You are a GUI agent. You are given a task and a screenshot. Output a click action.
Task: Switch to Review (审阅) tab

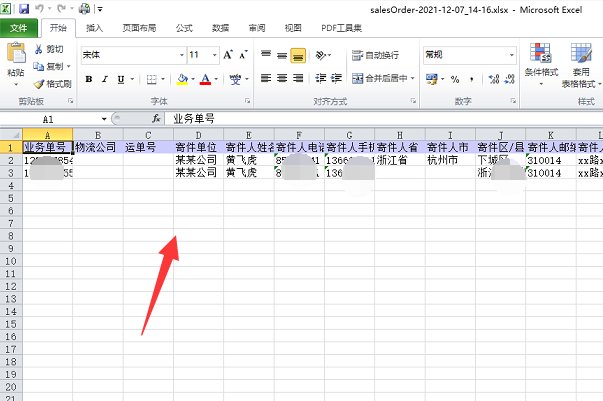257,28
